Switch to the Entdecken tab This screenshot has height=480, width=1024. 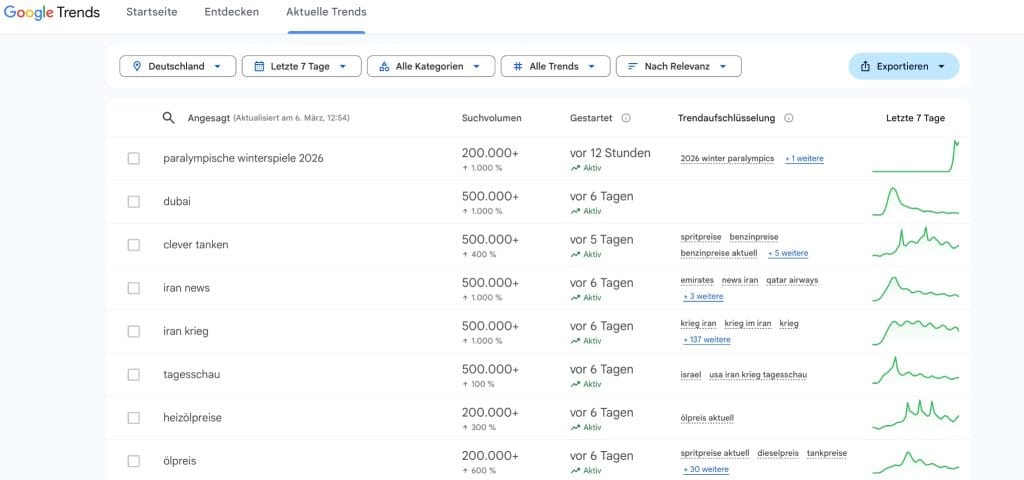point(231,13)
